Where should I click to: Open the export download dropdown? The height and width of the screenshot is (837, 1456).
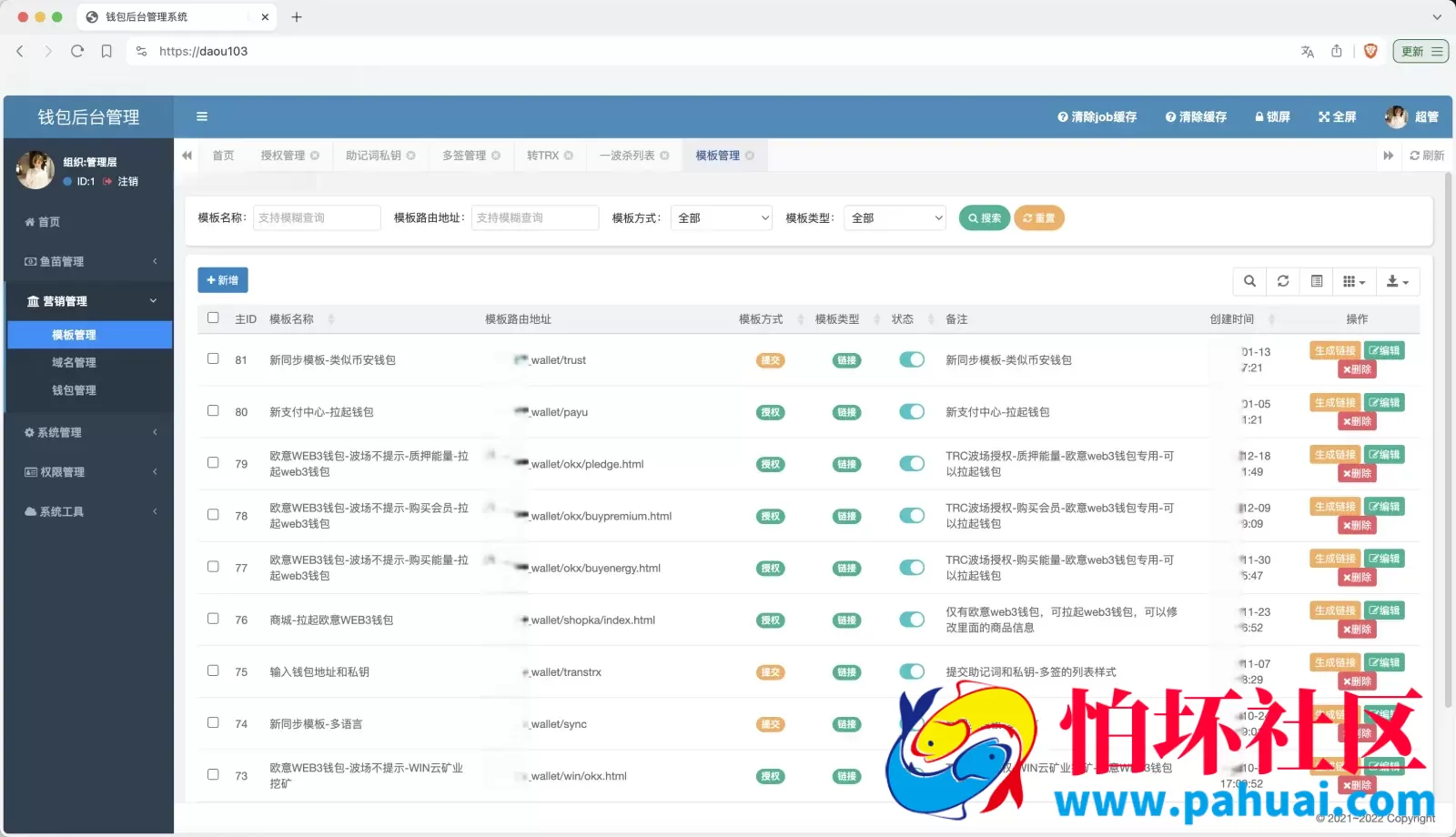coord(1397,281)
